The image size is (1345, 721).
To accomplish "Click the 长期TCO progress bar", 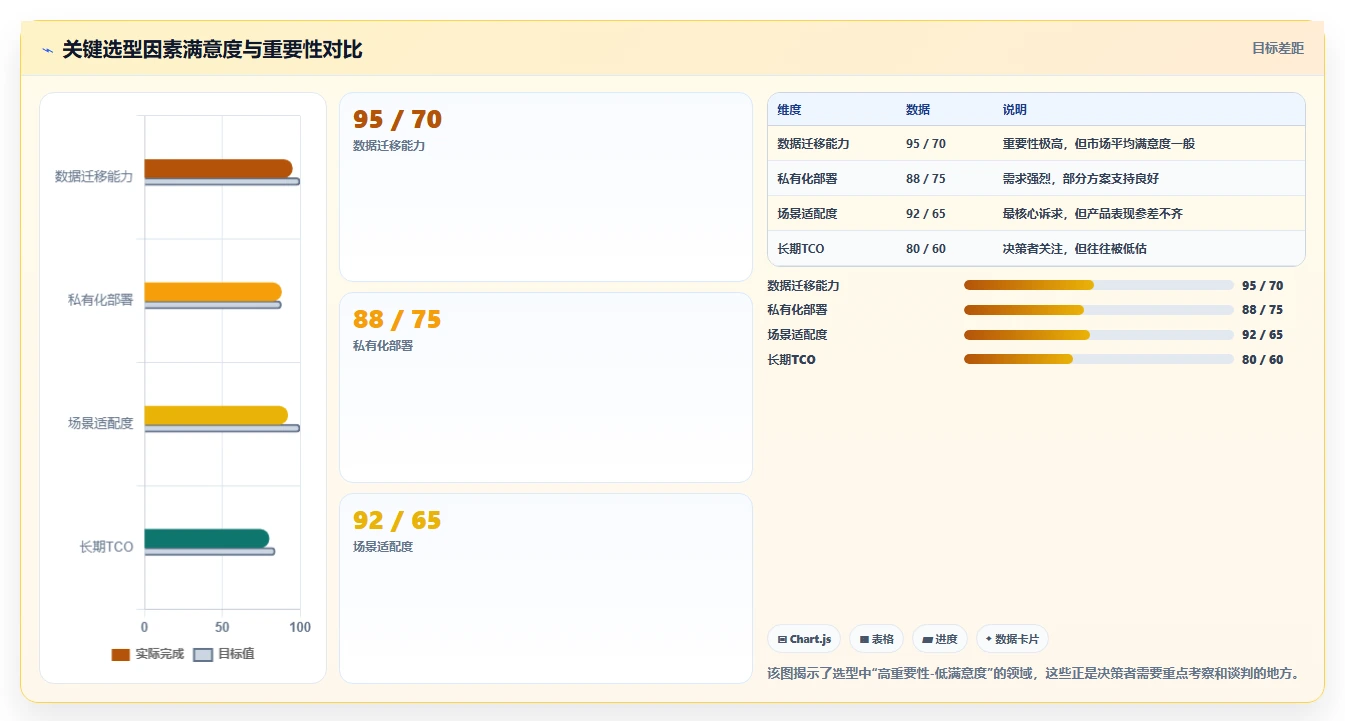I will click(1098, 359).
